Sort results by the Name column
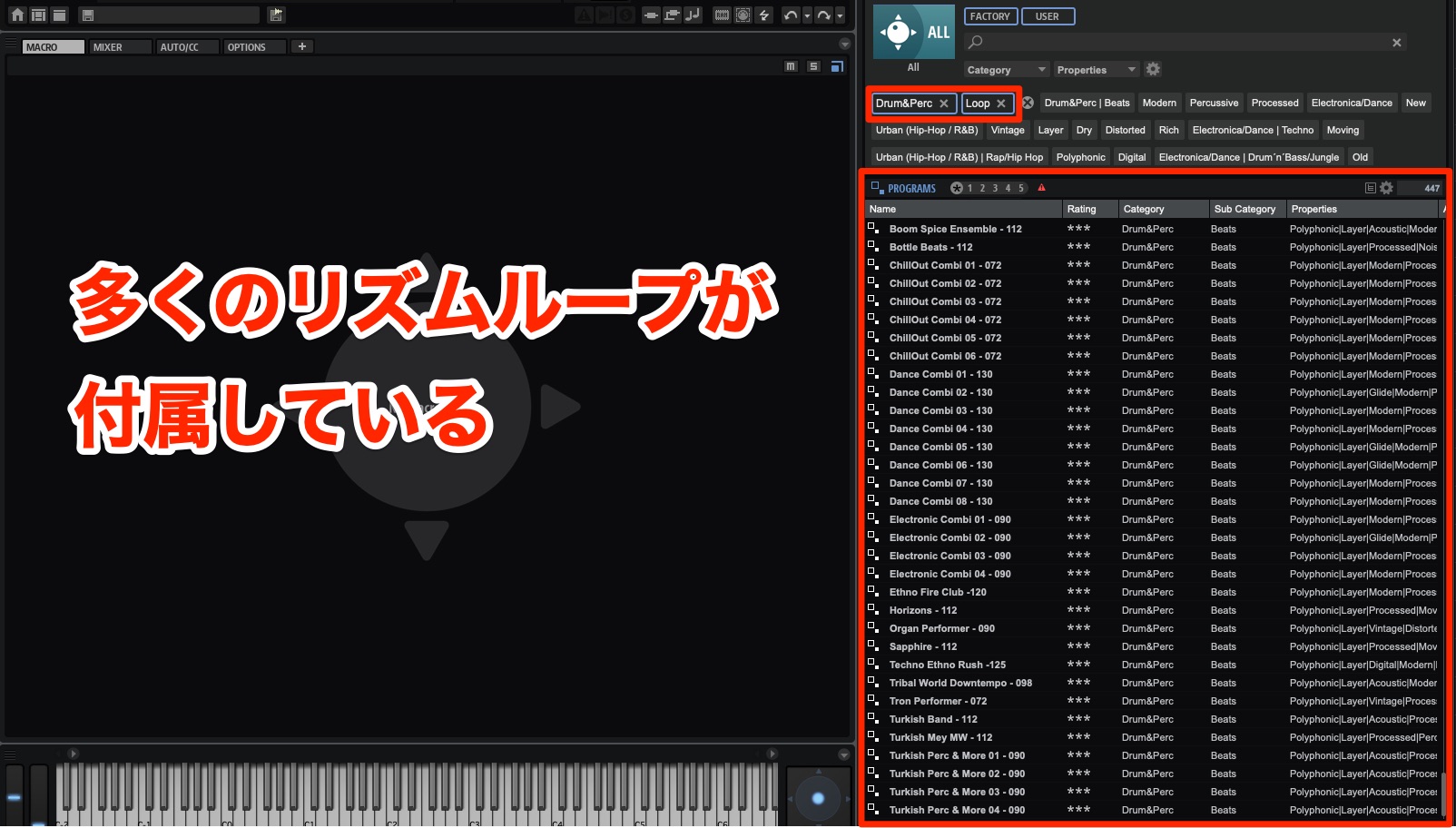 point(964,209)
